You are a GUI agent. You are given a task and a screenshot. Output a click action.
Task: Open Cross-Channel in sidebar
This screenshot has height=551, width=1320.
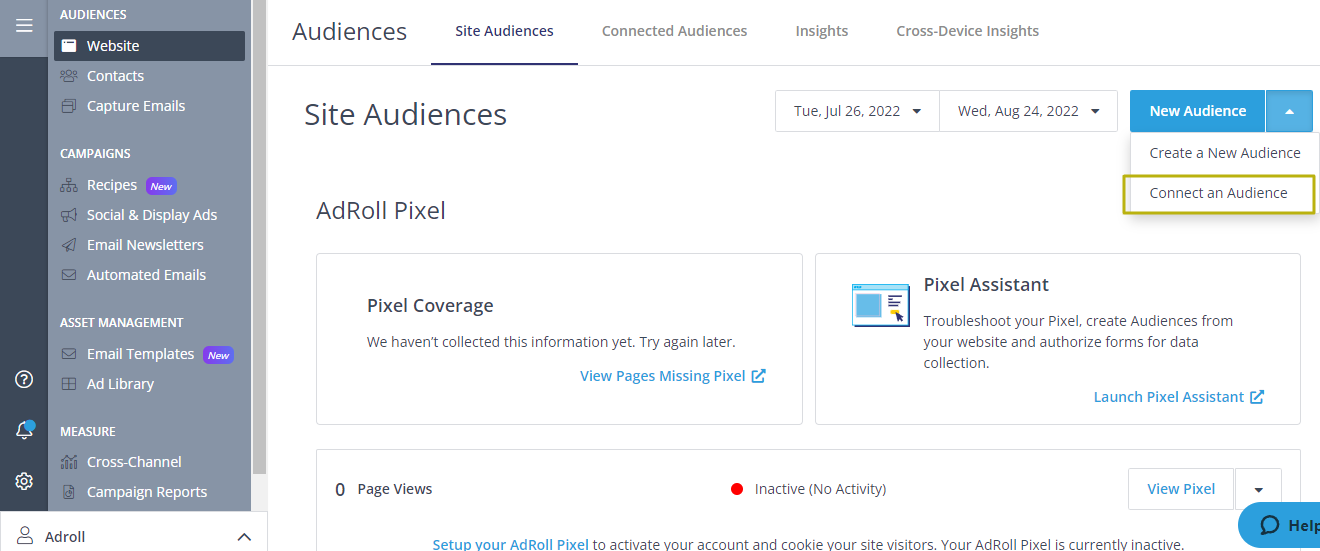pos(134,462)
